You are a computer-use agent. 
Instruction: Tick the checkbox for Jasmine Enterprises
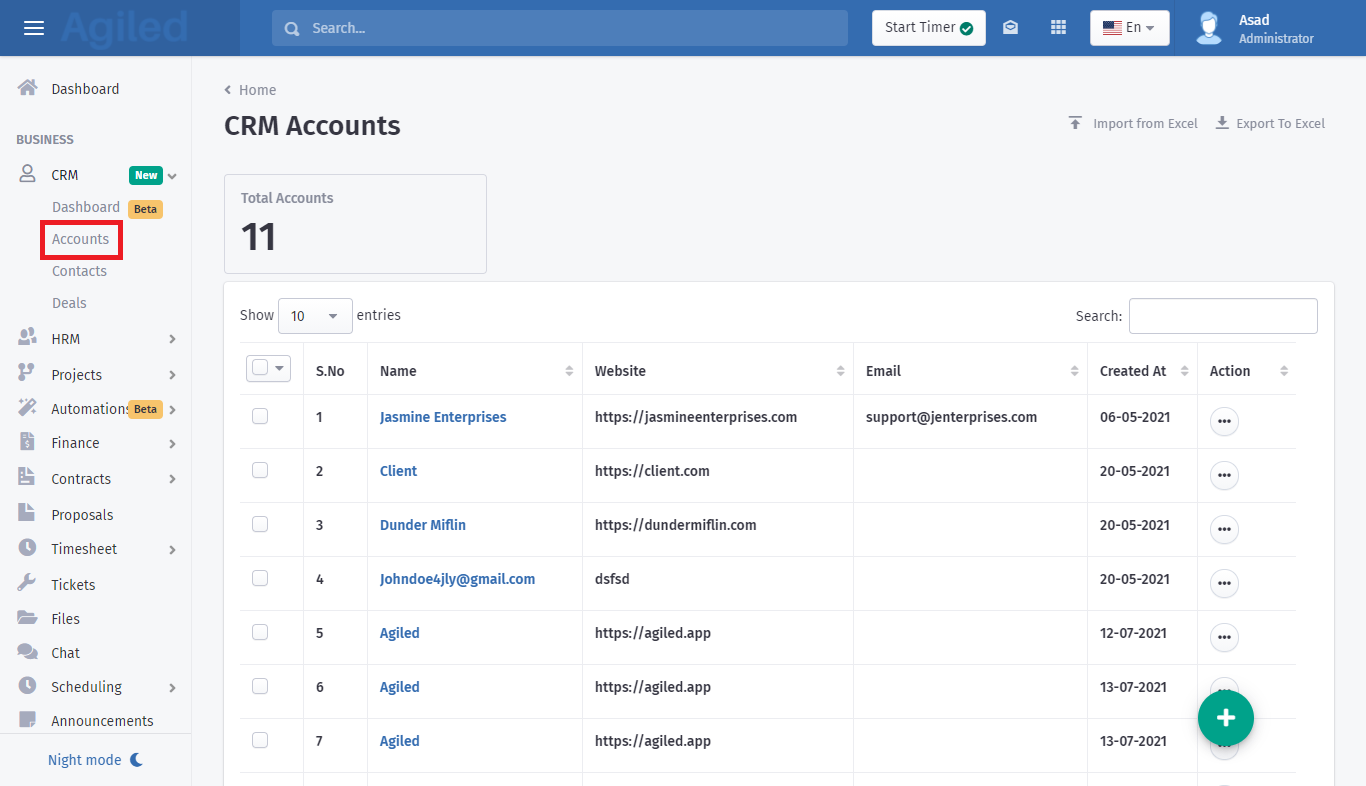pyautogui.click(x=260, y=416)
